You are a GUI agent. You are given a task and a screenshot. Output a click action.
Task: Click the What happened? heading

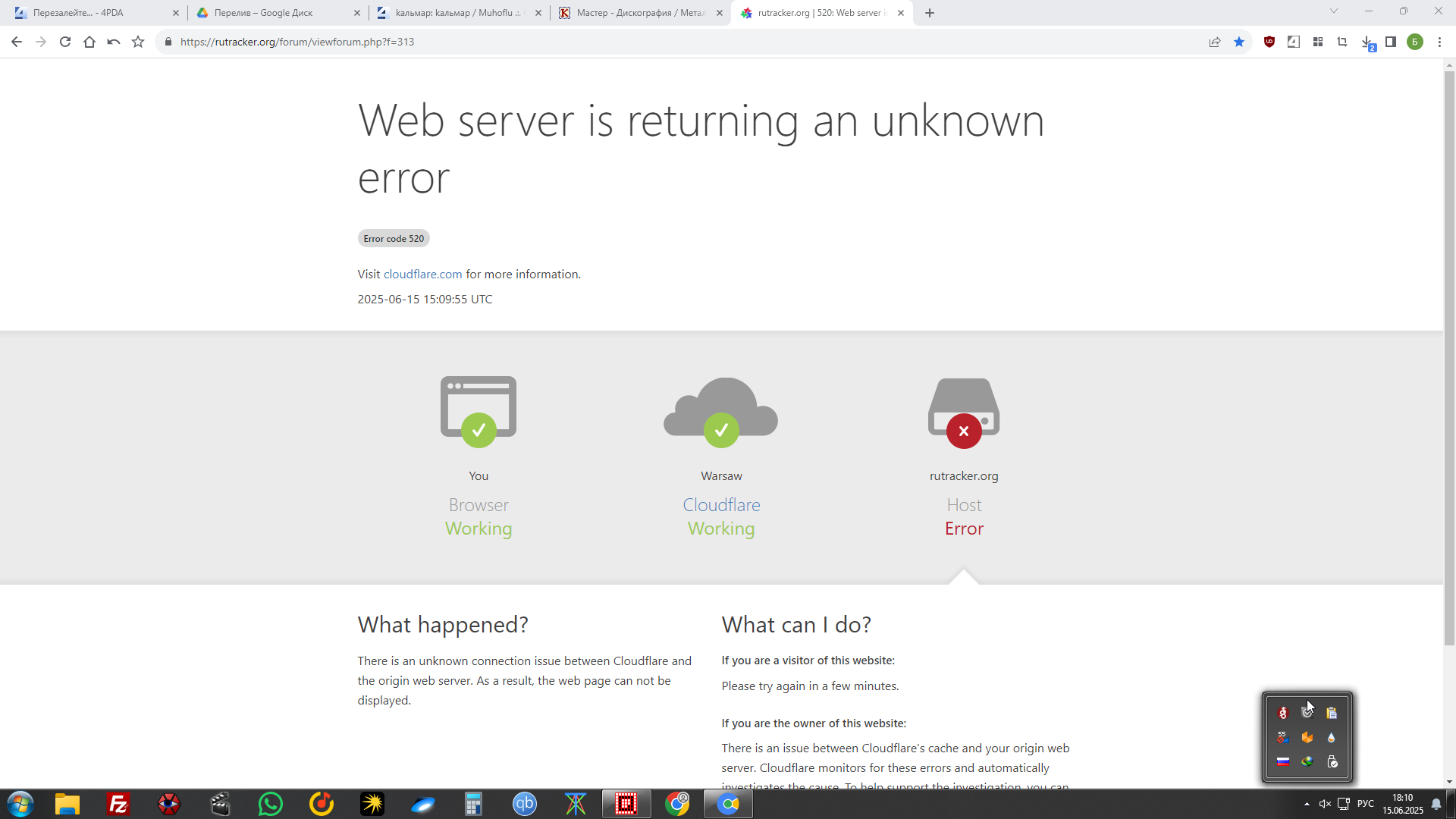pyautogui.click(x=443, y=625)
